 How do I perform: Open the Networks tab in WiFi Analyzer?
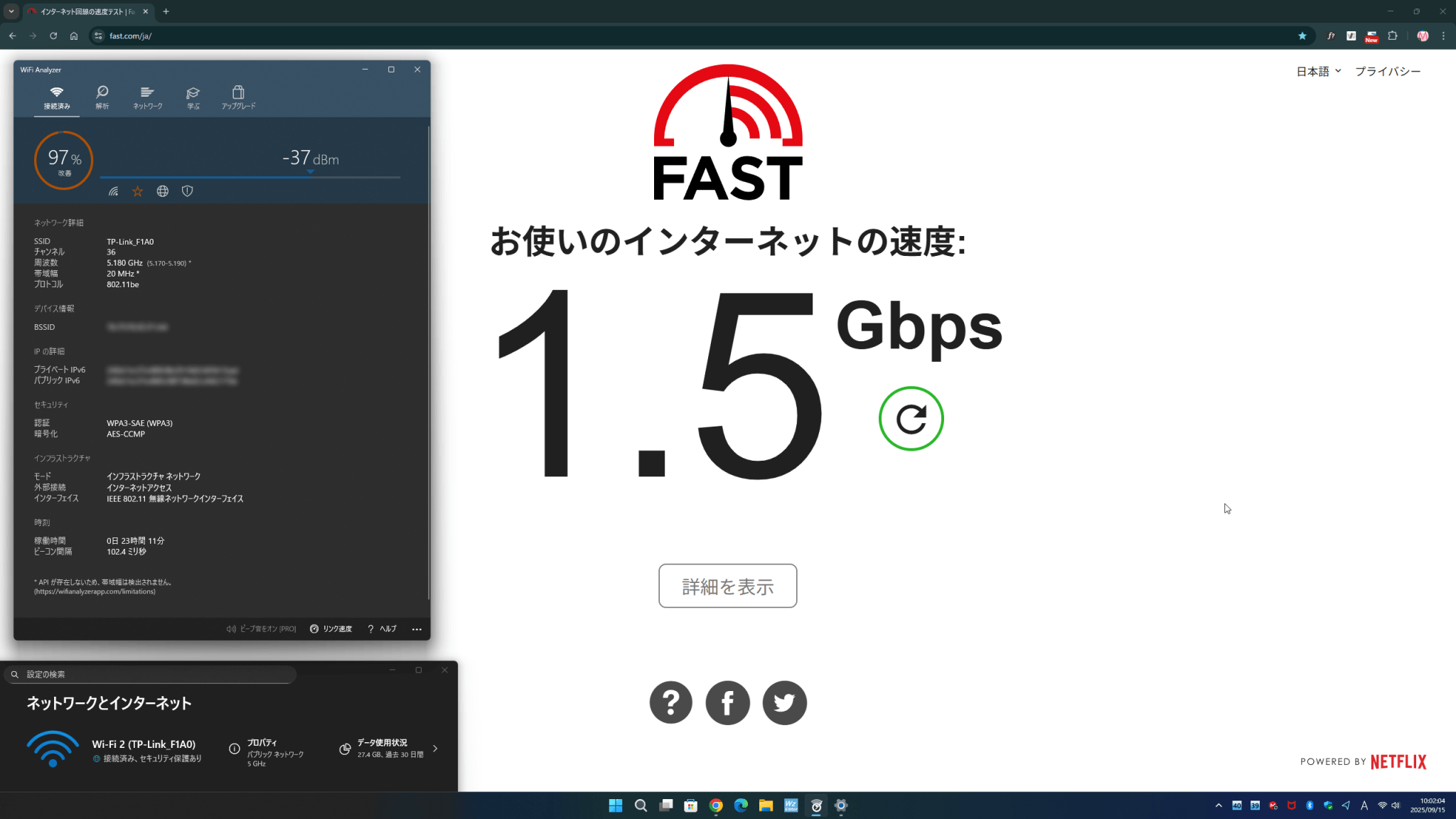[147, 97]
